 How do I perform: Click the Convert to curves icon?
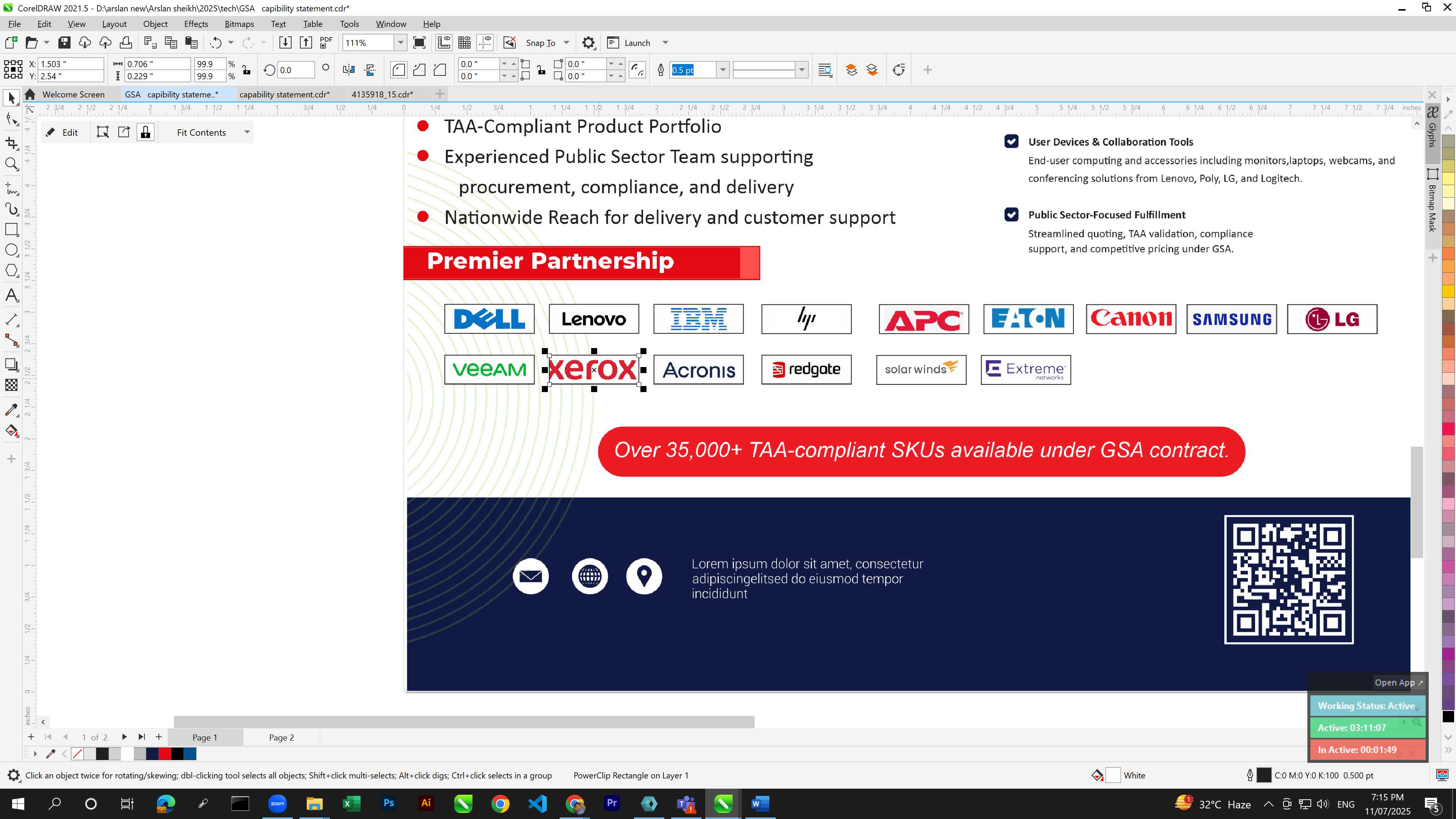(899, 70)
